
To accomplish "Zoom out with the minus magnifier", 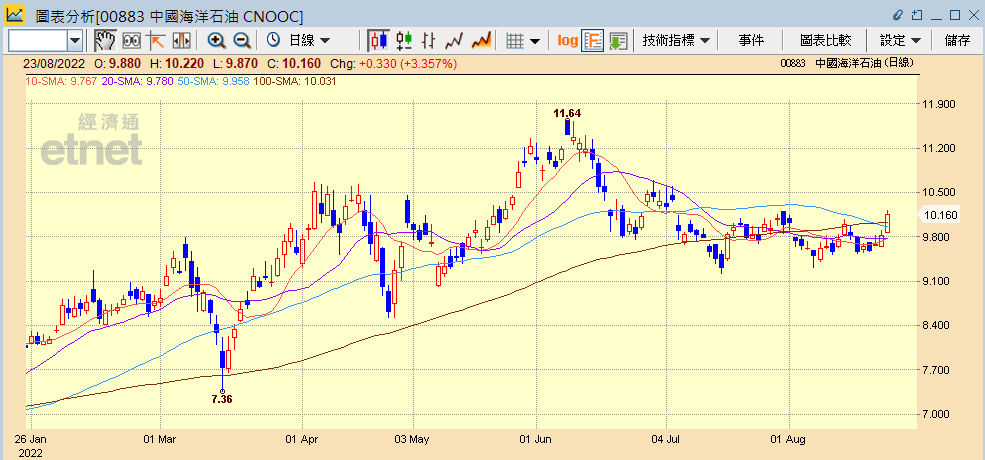I will (x=241, y=41).
